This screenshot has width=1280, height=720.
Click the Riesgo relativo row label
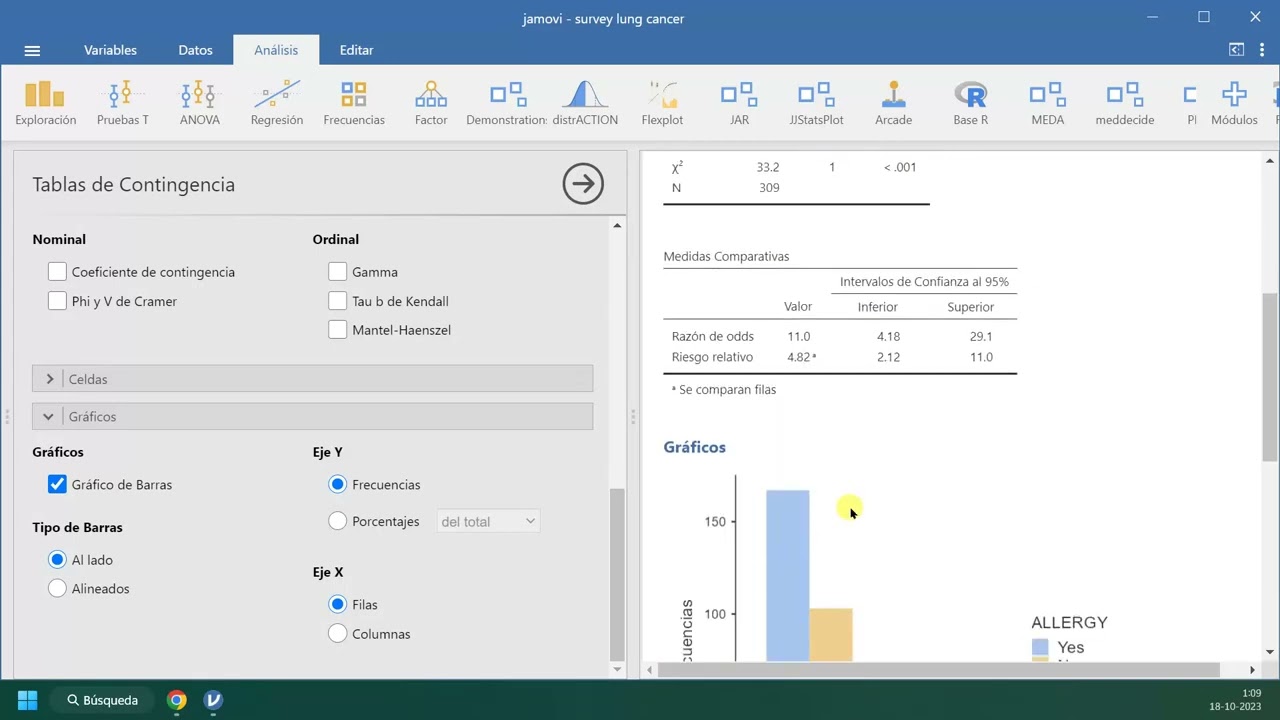(x=712, y=357)
